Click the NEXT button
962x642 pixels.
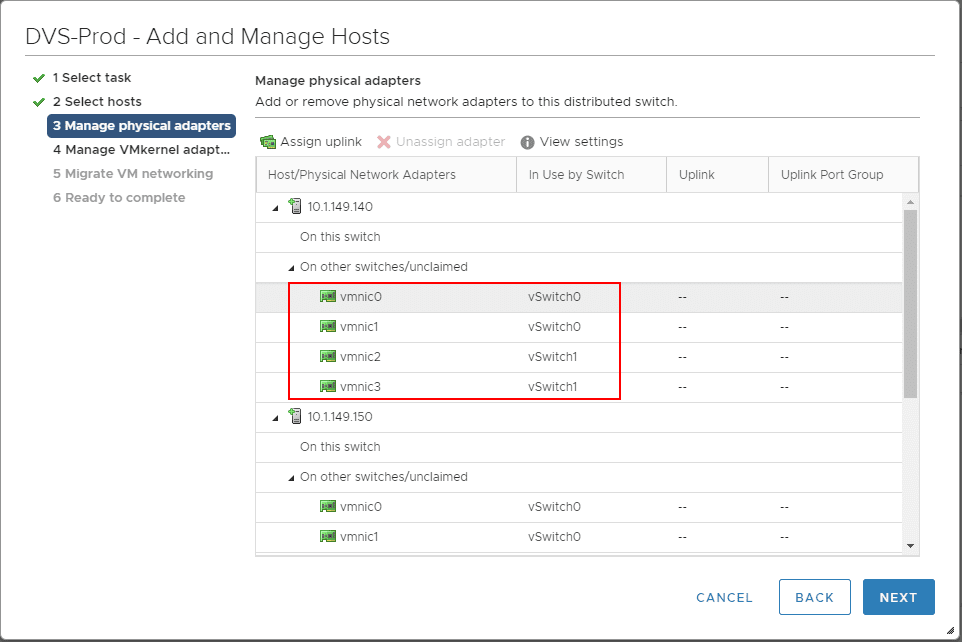(898, 597)
